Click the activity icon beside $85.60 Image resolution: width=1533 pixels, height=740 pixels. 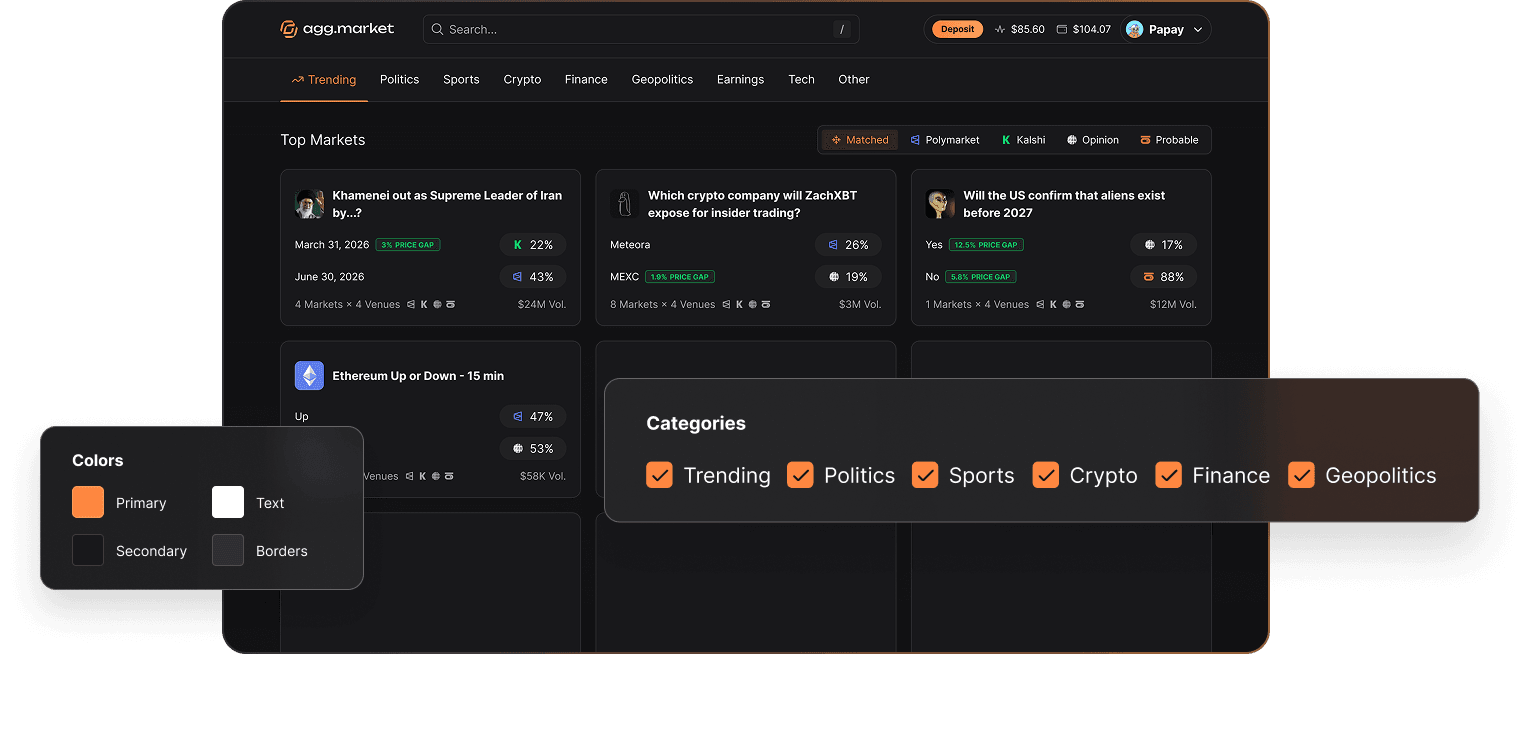pyautogui.click(x=1000, y=29)
